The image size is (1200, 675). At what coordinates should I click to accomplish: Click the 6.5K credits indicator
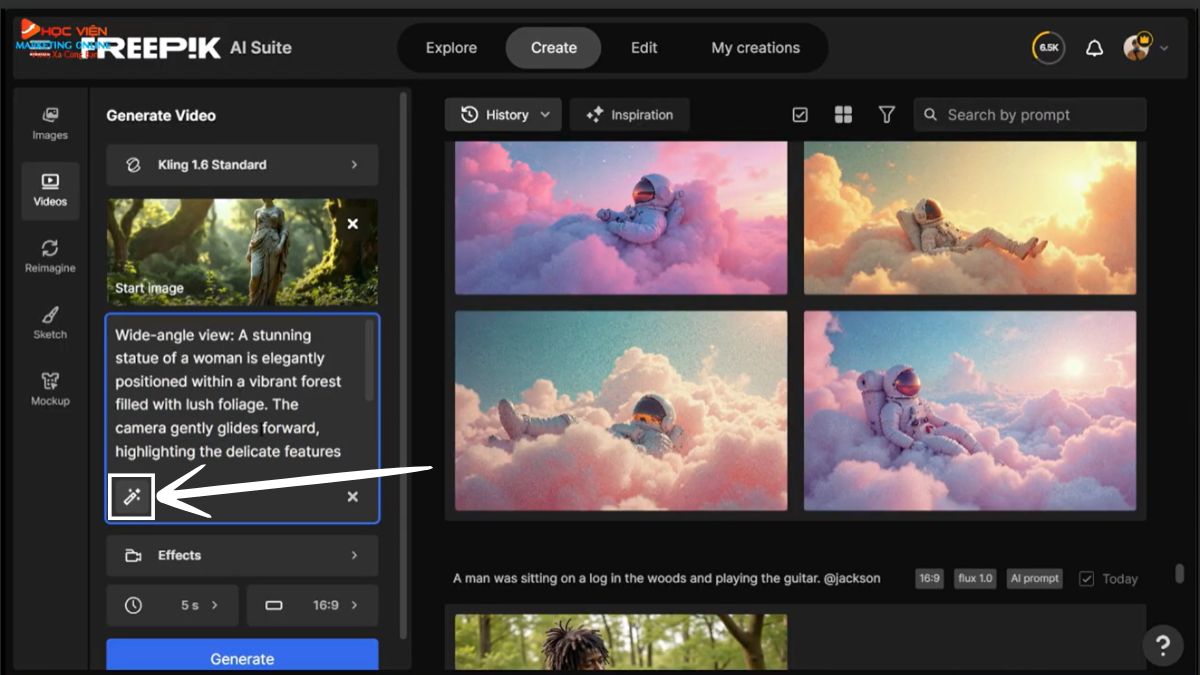(x=1049, y=48)
